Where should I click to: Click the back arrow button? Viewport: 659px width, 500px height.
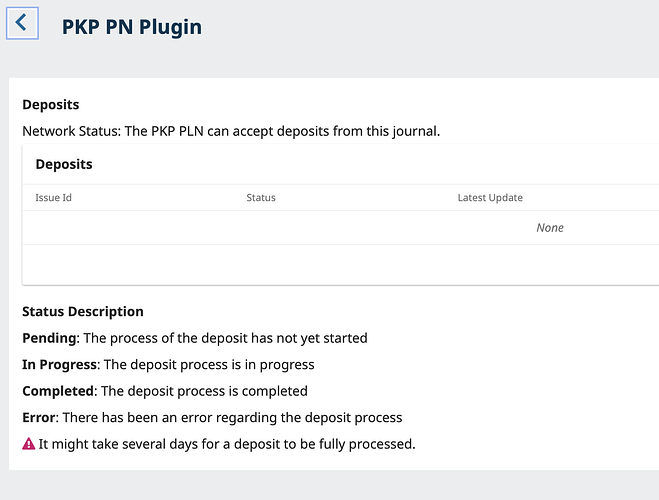[x=22, y=23]
